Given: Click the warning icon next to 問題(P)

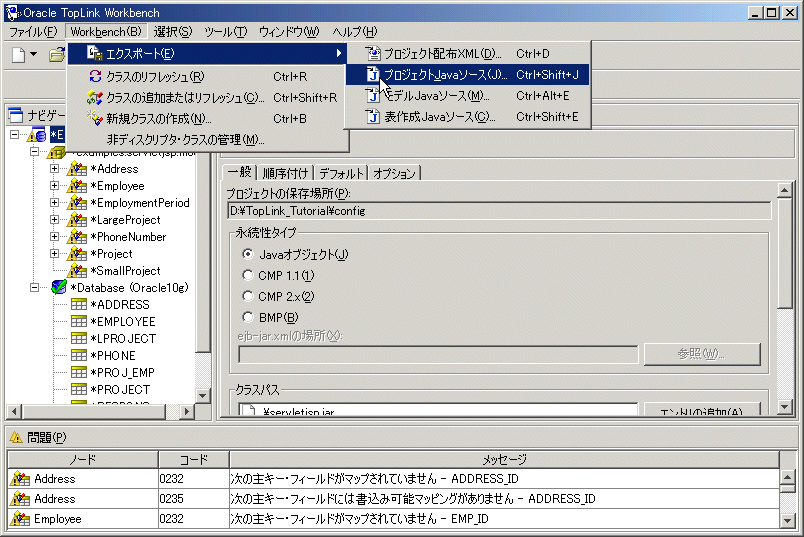Looking at the screenshot, I should [x=16, y=437].
